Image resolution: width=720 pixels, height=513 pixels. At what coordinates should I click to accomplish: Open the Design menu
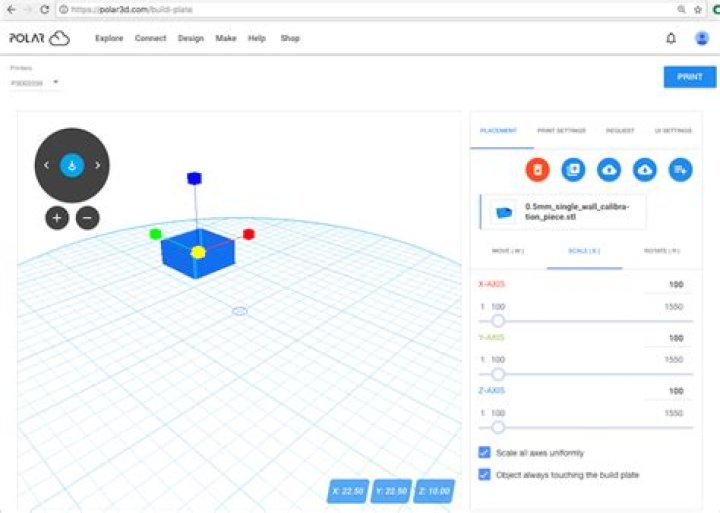pos(190,38)
